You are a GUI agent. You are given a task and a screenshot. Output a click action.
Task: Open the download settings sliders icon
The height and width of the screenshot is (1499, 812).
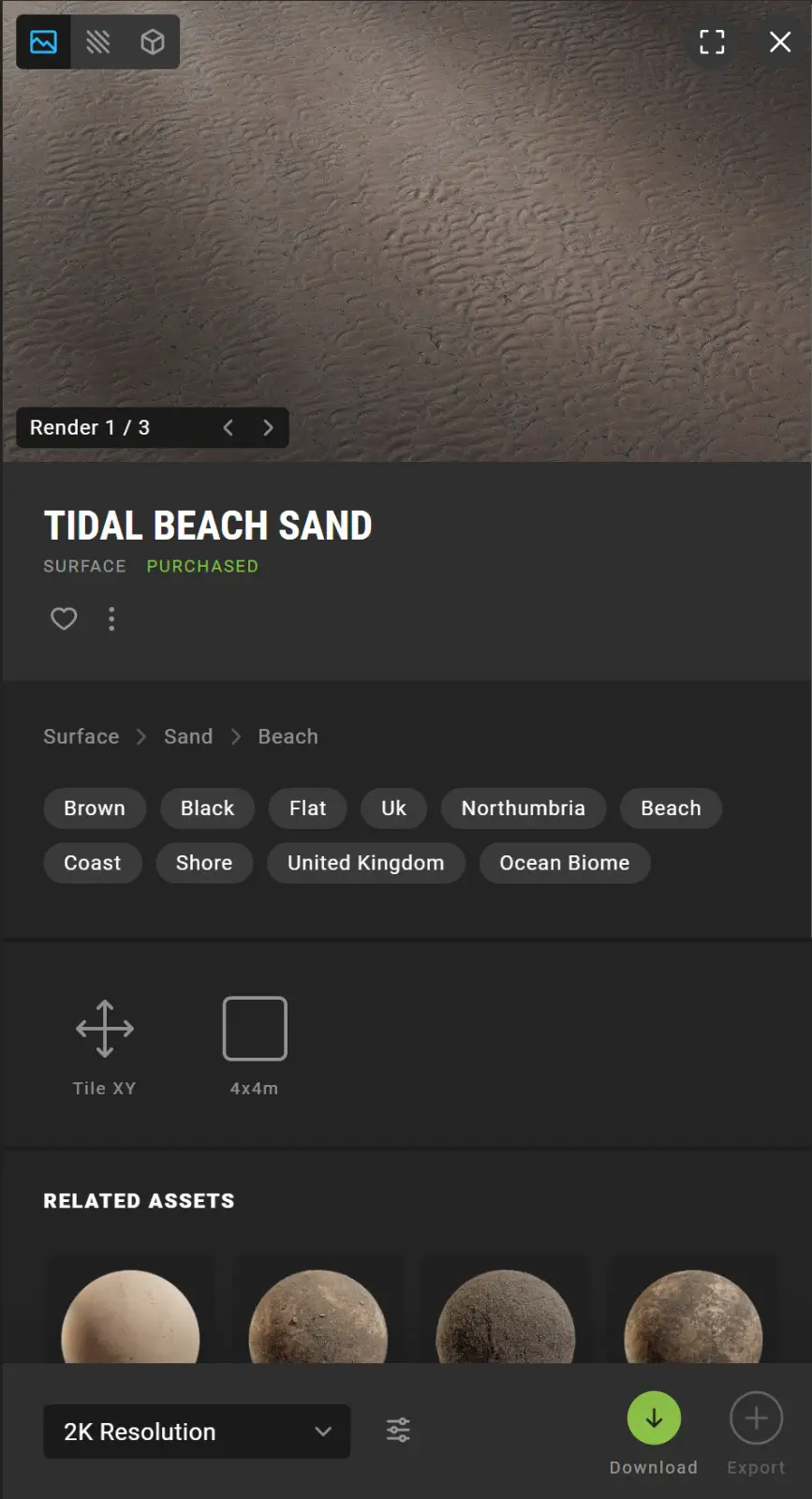coord(396,1430)
